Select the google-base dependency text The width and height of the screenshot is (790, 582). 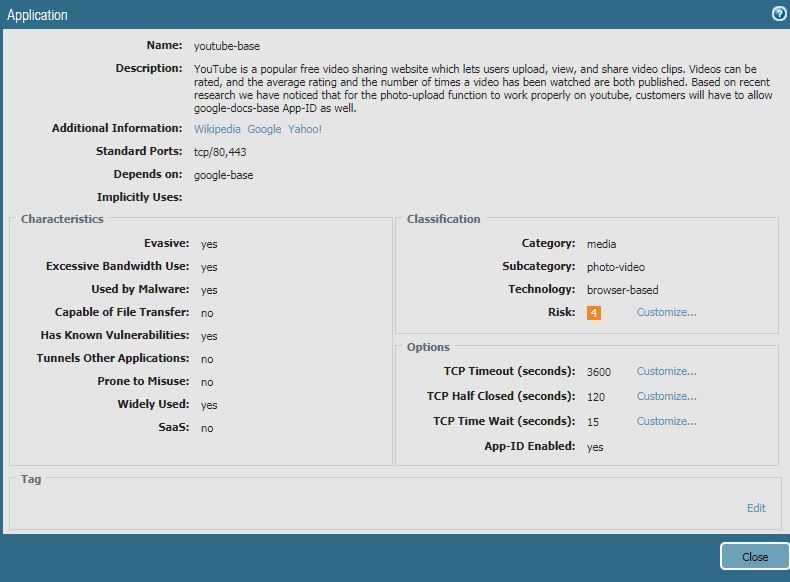[224, 175]
